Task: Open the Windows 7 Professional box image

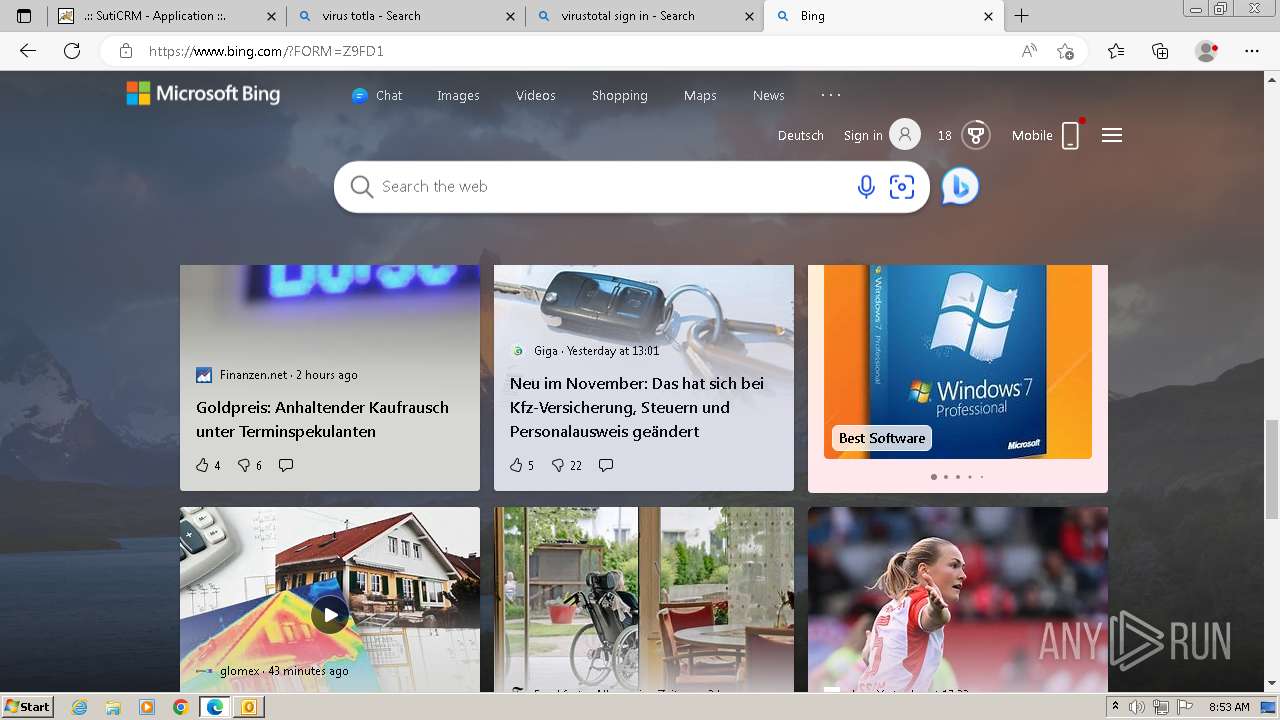Action: [958, 360]
